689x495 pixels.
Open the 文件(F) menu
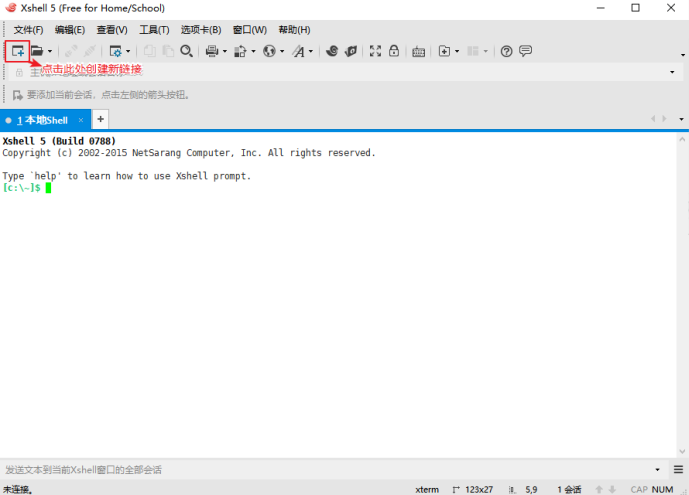coord(28,30)
